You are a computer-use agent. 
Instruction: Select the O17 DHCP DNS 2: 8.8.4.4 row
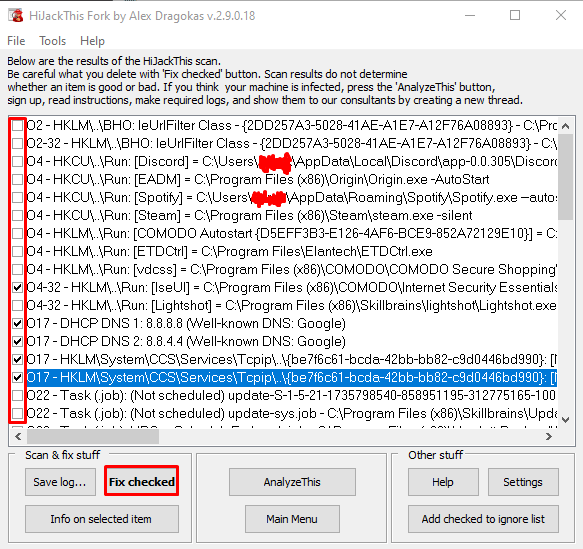click(x=186, y=341)
